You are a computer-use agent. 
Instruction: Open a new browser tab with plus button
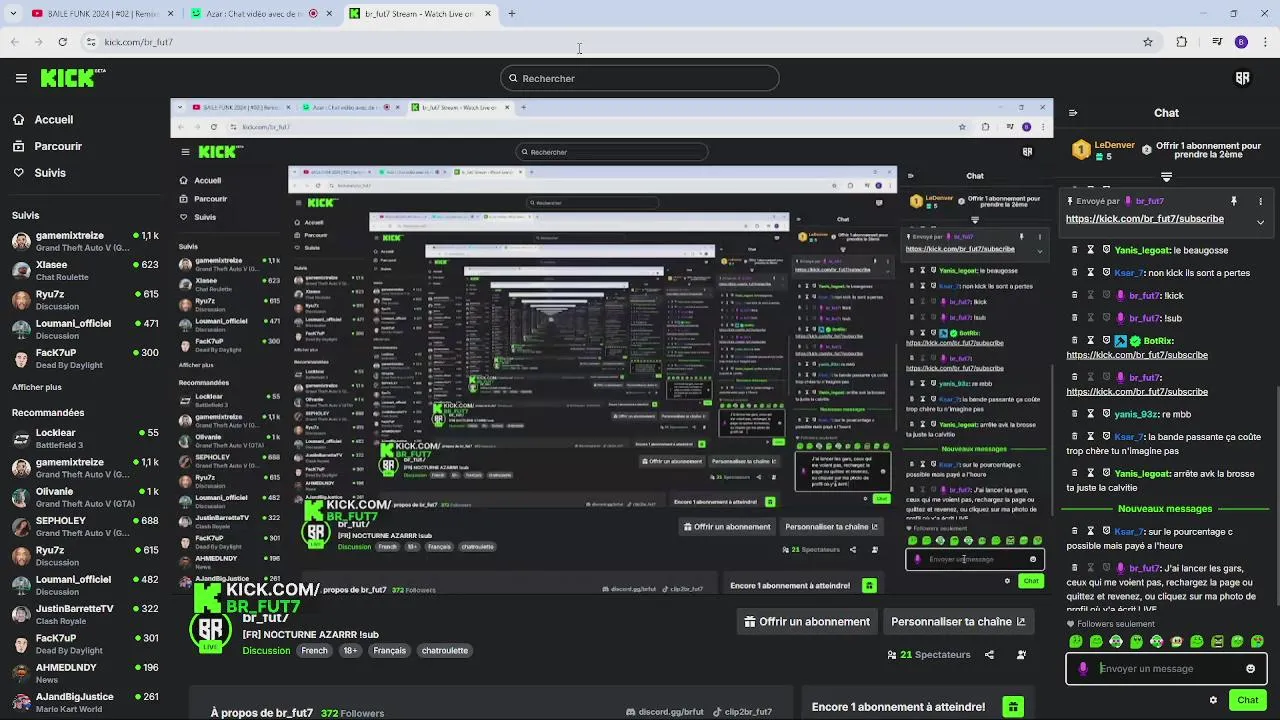click(512, 14)
